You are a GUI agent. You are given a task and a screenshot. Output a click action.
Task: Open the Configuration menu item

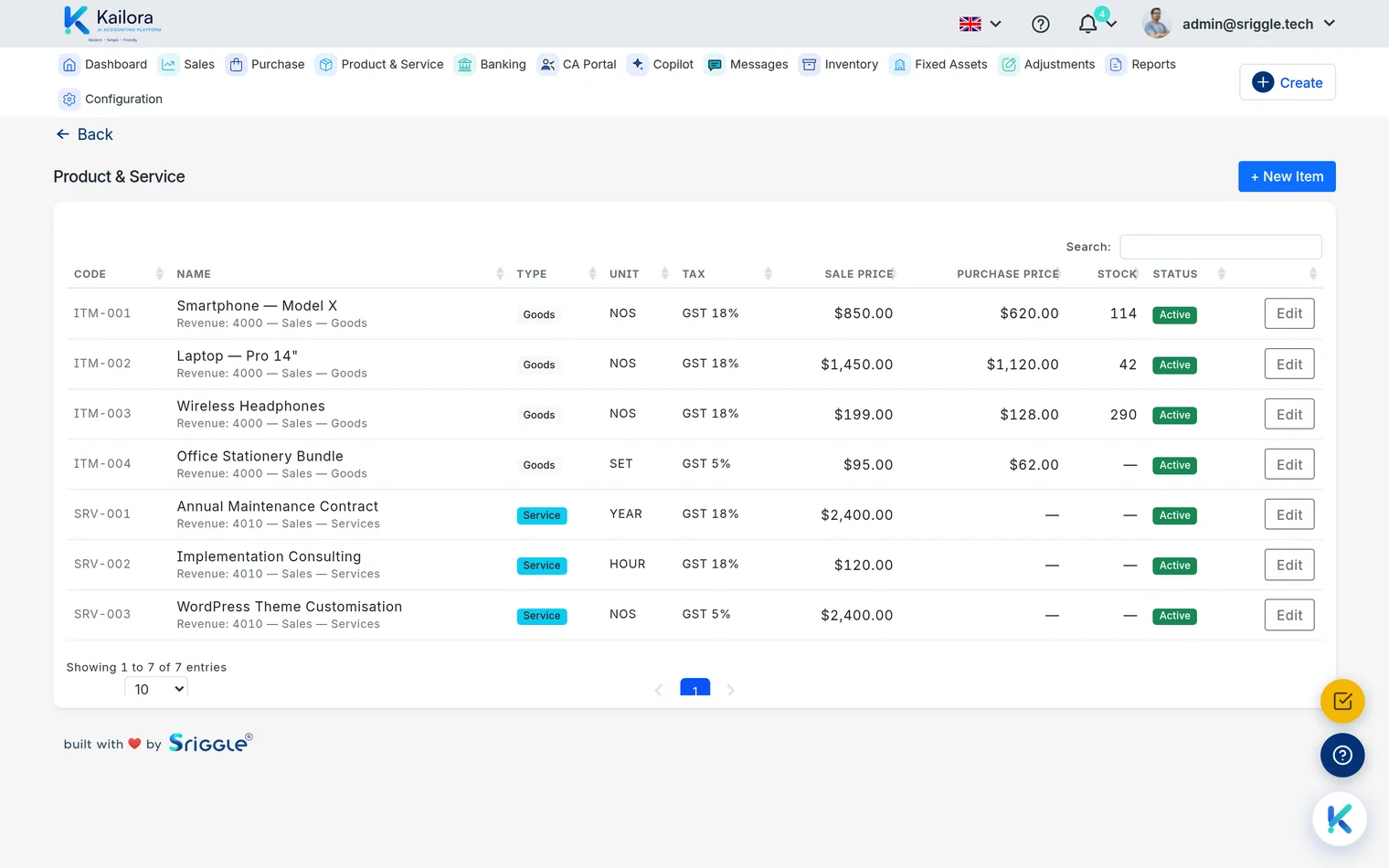tap(111, 100)
